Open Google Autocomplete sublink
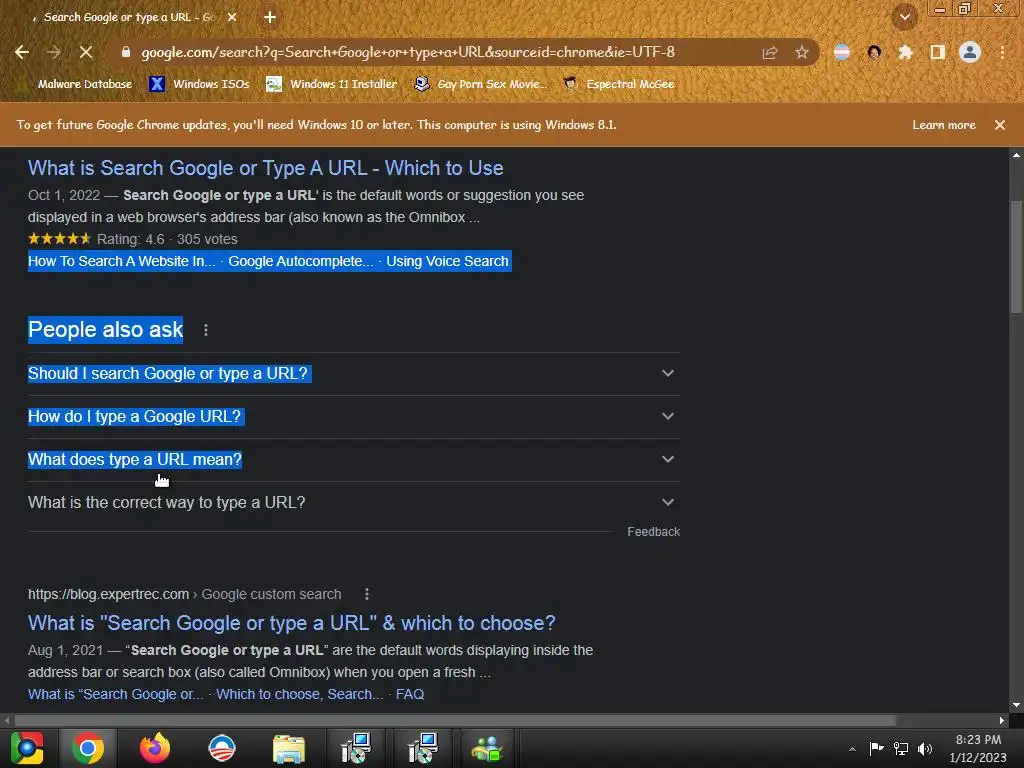This screenshot has height=768, width=1024. pos(301,261)
